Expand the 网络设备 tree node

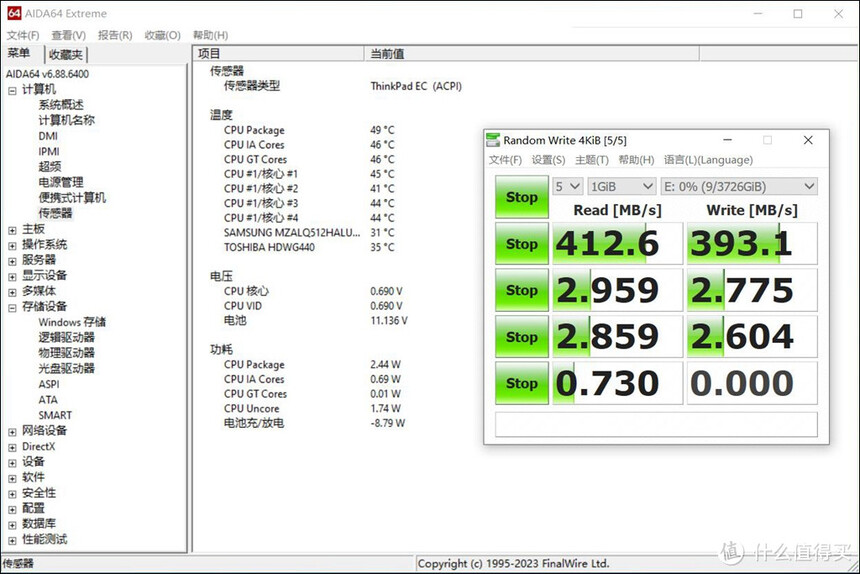pyautogui.click(x=12, y=432)
